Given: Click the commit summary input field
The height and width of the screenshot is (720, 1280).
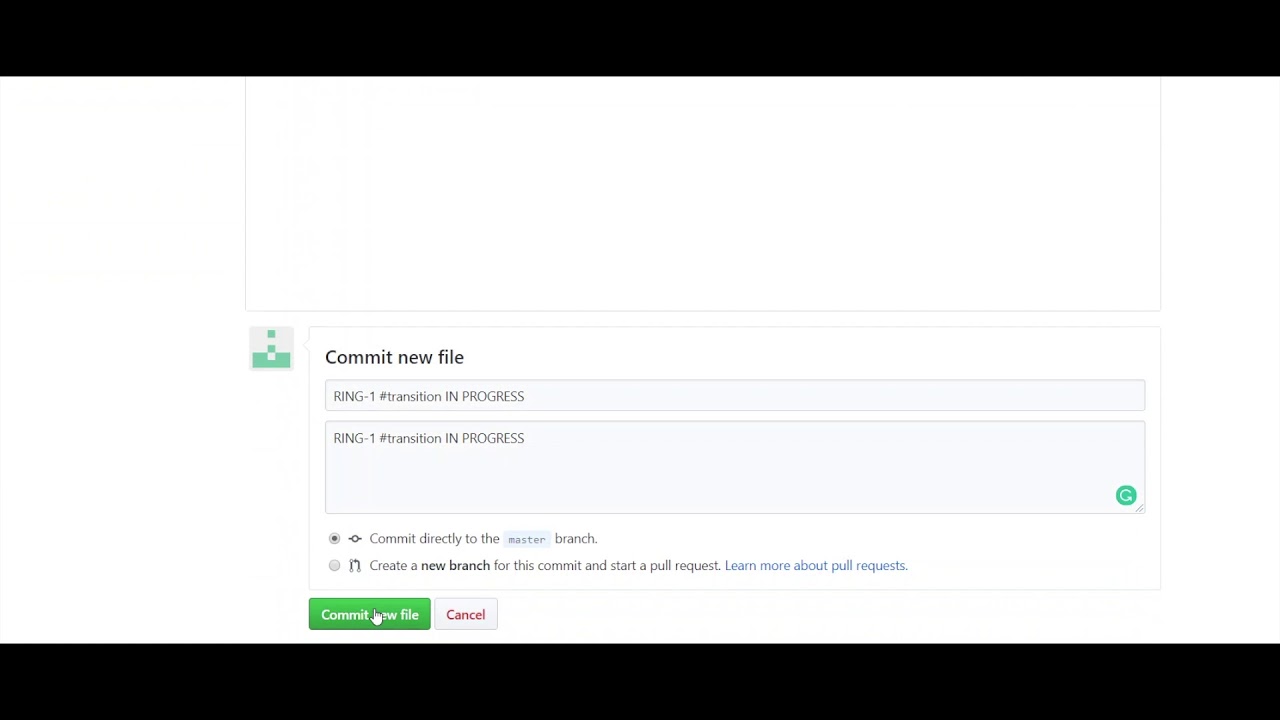Looking at the screenshot, I should [x=735, y=396].
